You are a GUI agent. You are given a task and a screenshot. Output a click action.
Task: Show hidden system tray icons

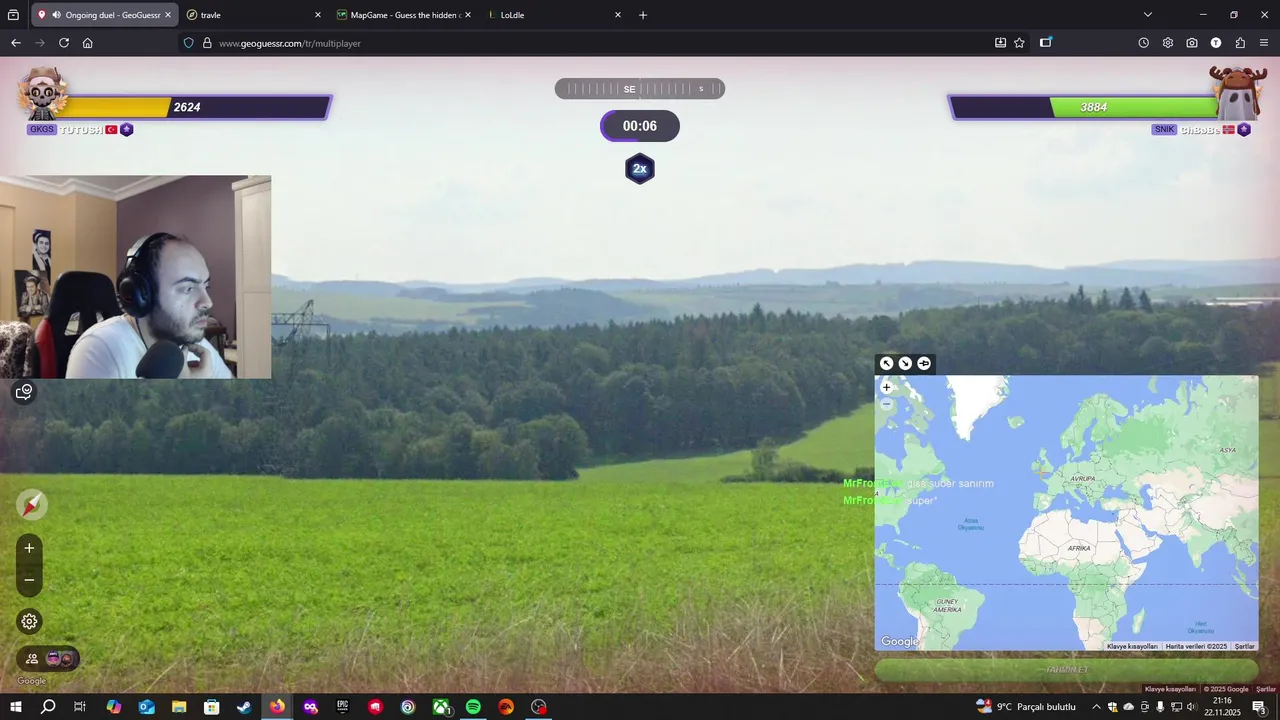pos(1096,707)
